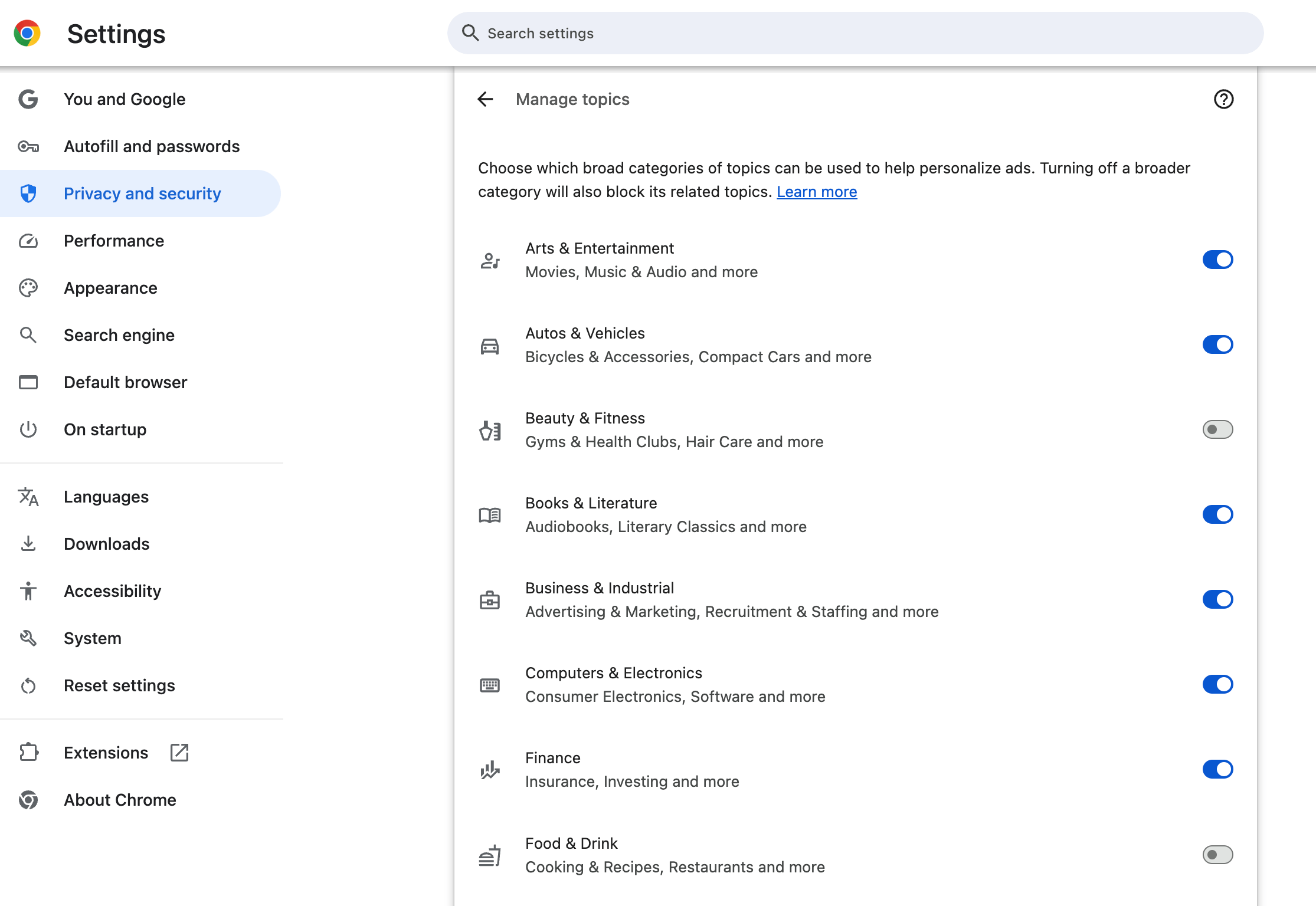
Task: Select Languages from the sidebar
Action: click(x=106, y=497)
